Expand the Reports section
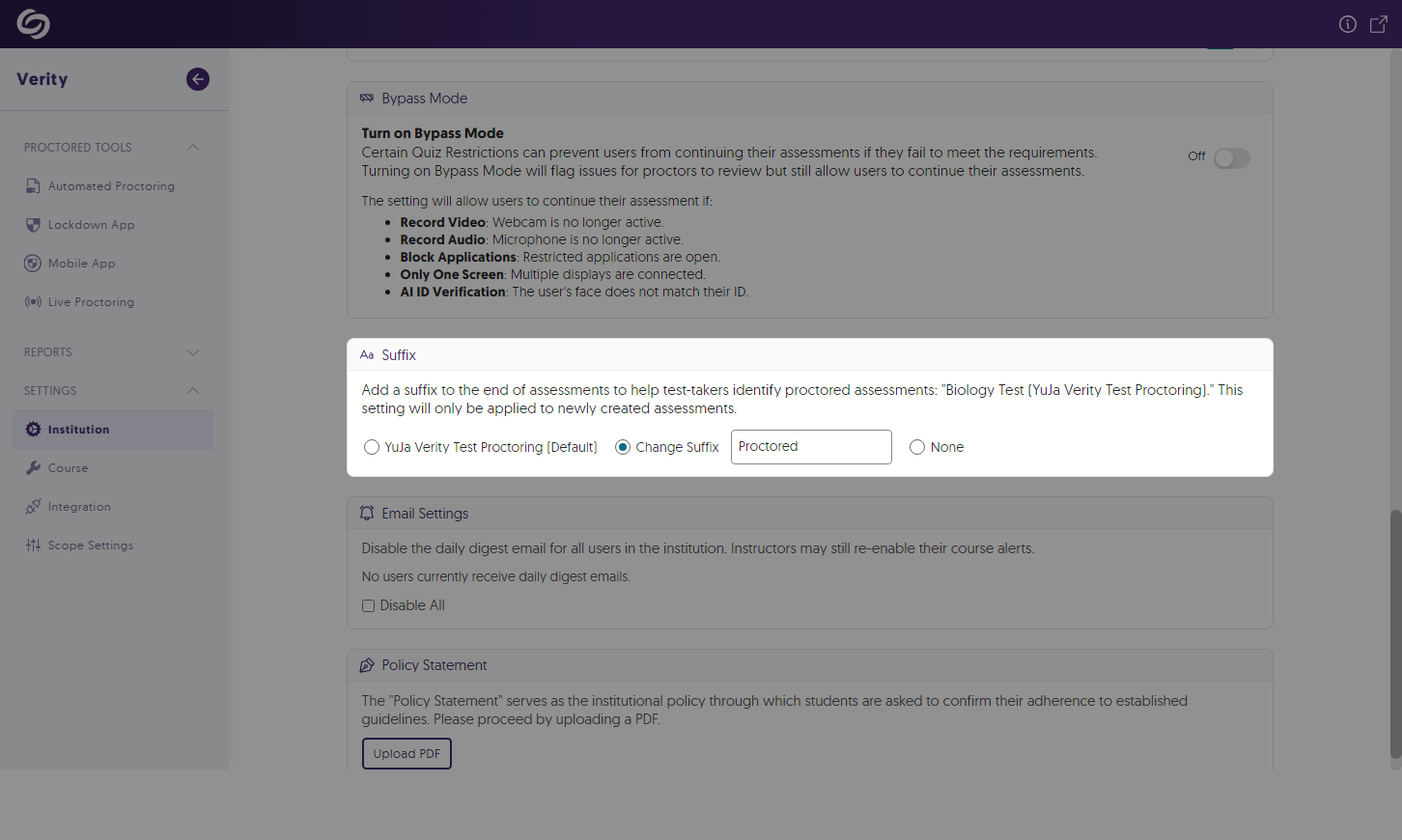The height and width of the screenshot is (840, 1402). 193,352
